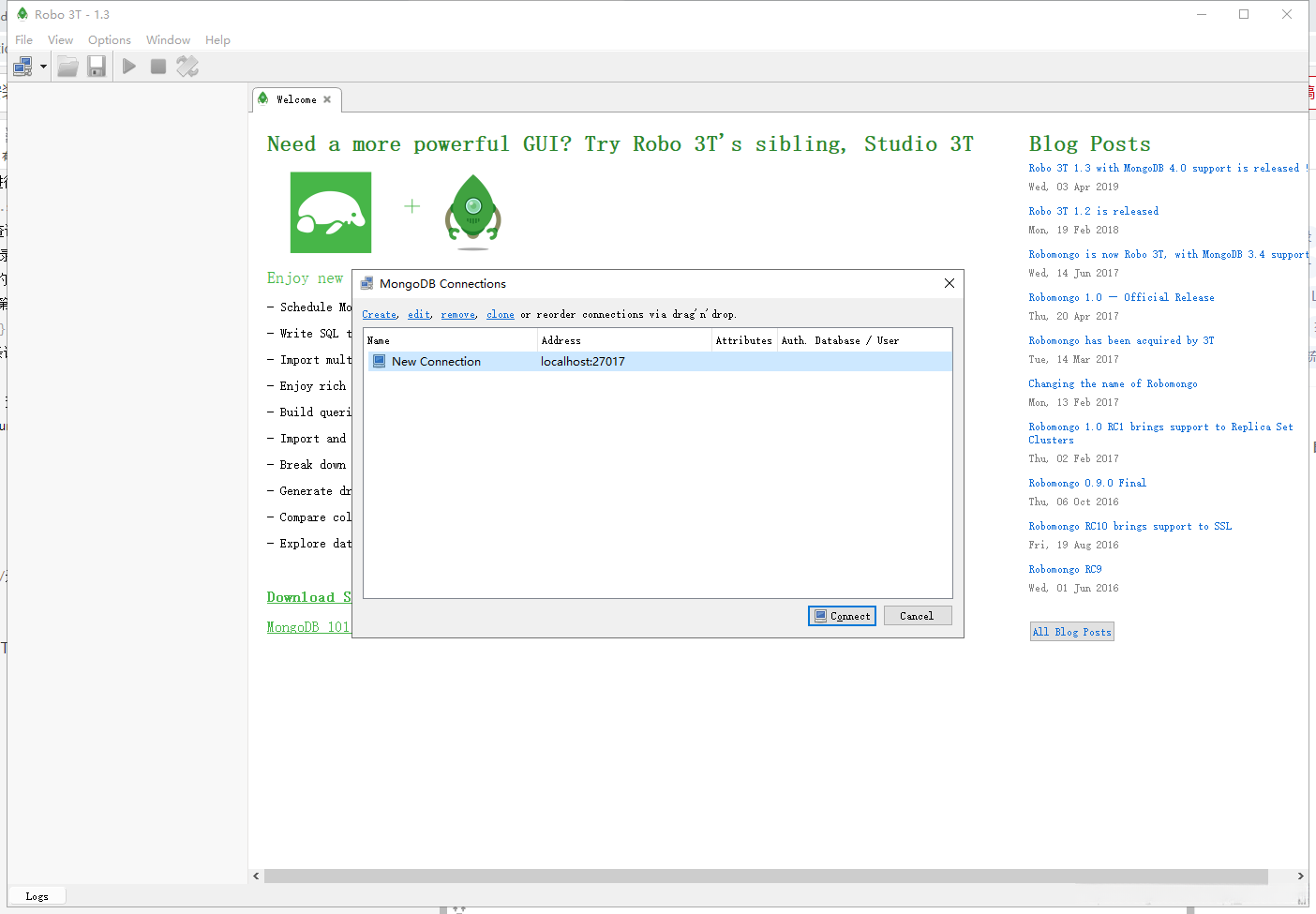Click the Download Studio 3T link

coord(309,598)
